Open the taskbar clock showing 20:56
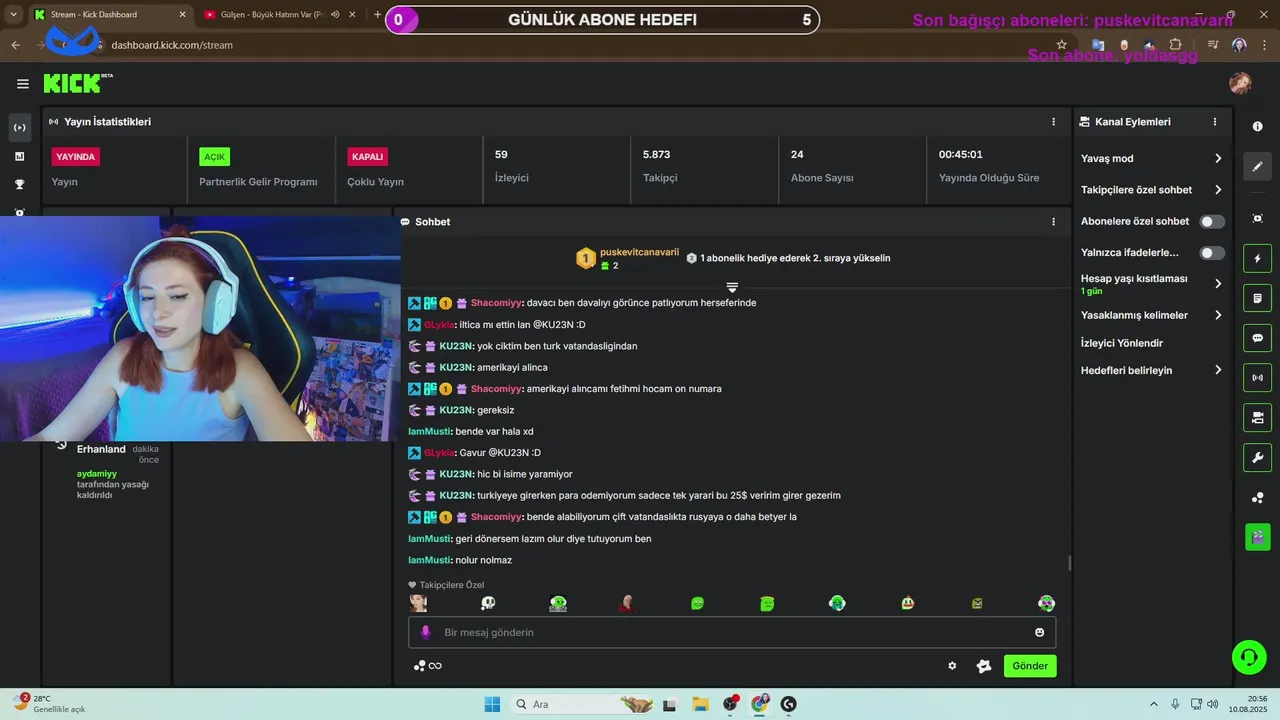The height and width of the screenshot is (720, 1280). pos(1249,703)
